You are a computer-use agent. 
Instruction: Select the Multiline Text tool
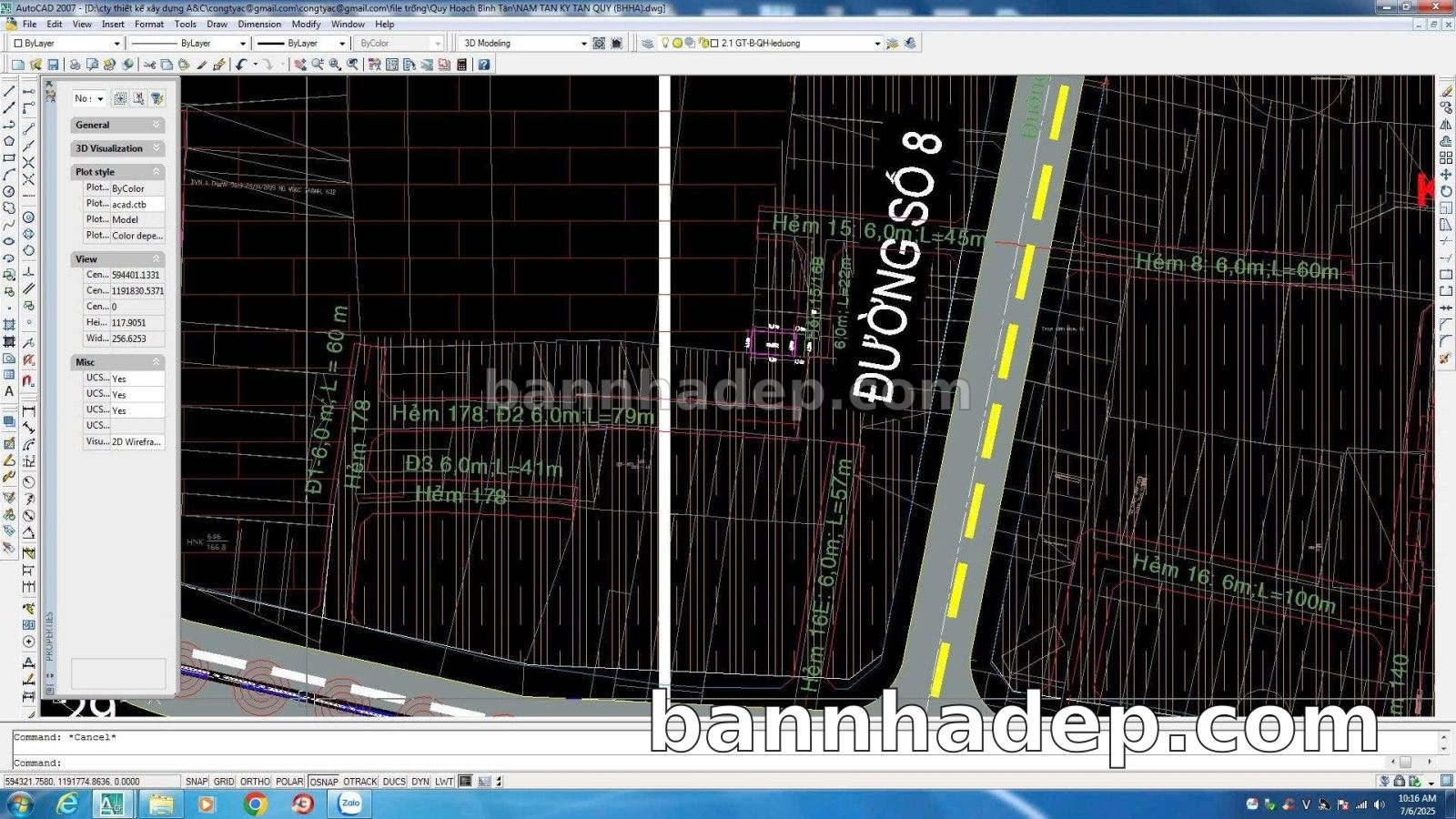9,391
